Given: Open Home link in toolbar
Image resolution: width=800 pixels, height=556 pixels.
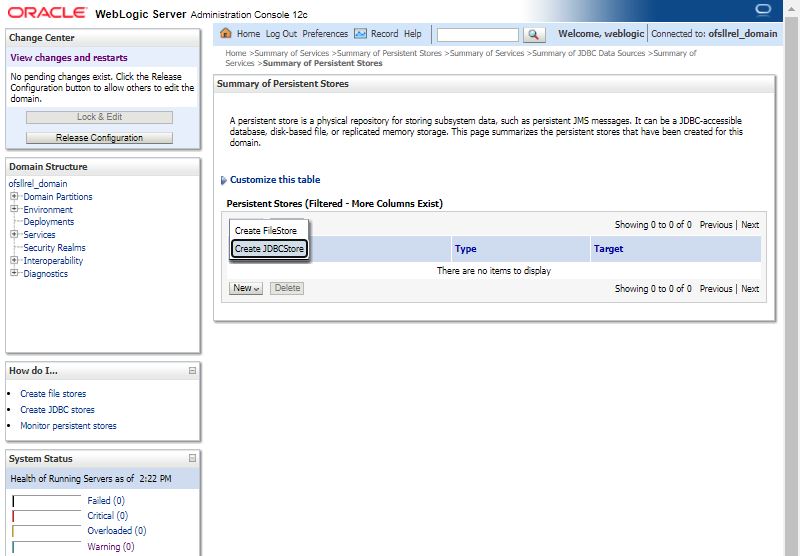Looking at the screenshot, I should 248,34.
